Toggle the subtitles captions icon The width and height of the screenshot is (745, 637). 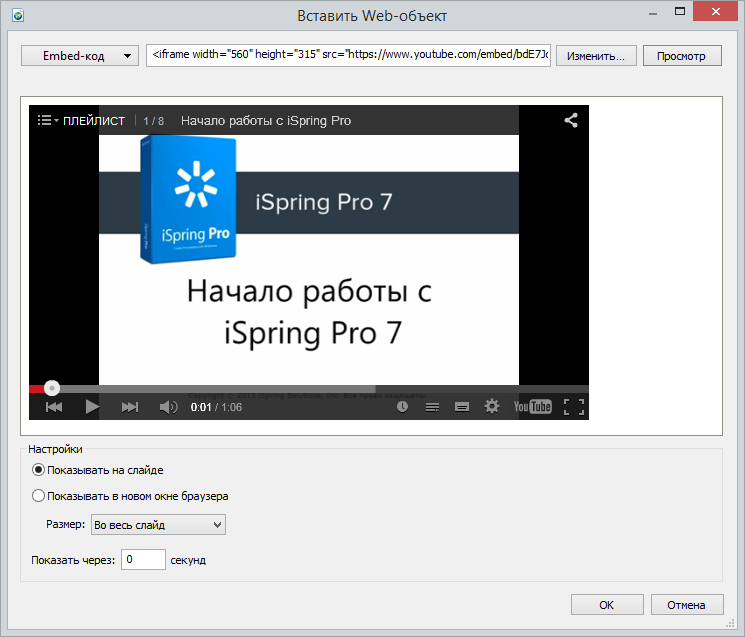462,407
